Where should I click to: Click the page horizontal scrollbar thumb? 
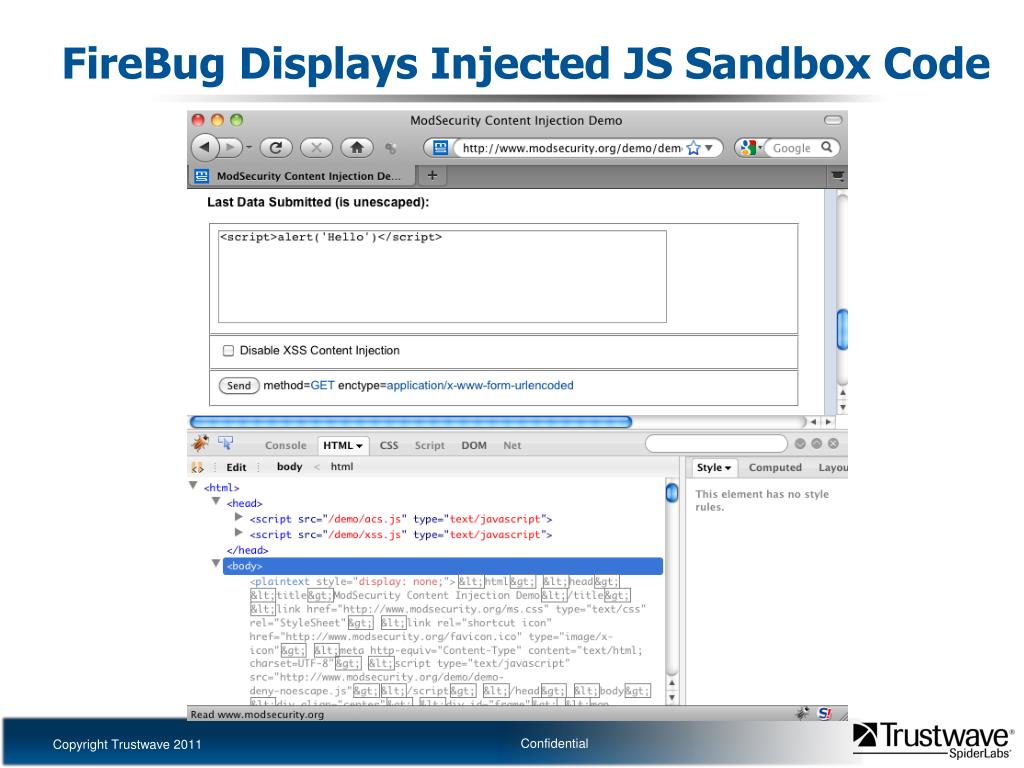[411, 422]
